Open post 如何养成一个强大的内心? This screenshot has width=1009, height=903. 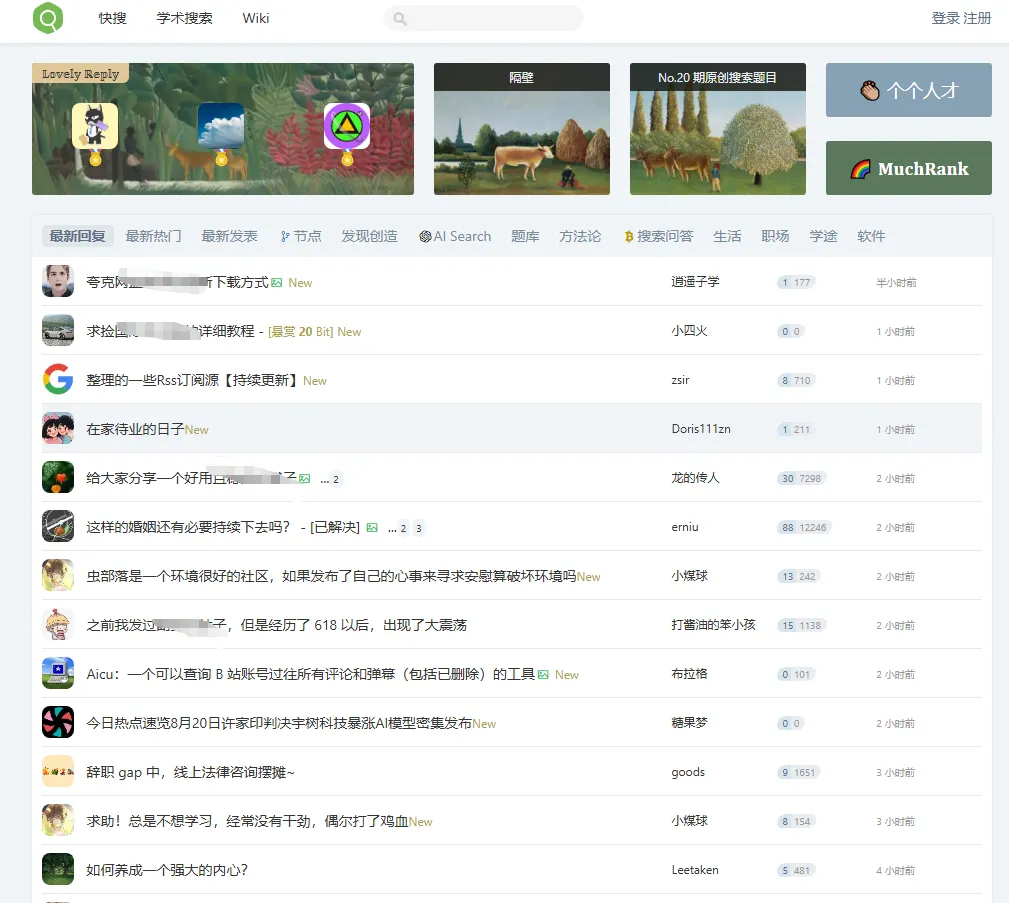[x=167, y=870]
